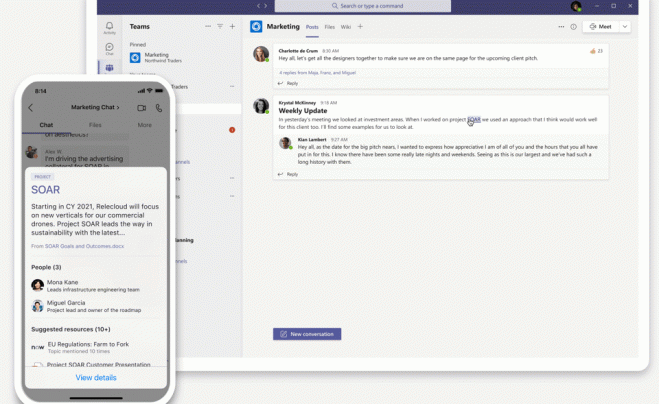The width and height of the screenshot is (659, 404).
Task: Click Krystal McKinney's avatar
Action: click(261, 106)
